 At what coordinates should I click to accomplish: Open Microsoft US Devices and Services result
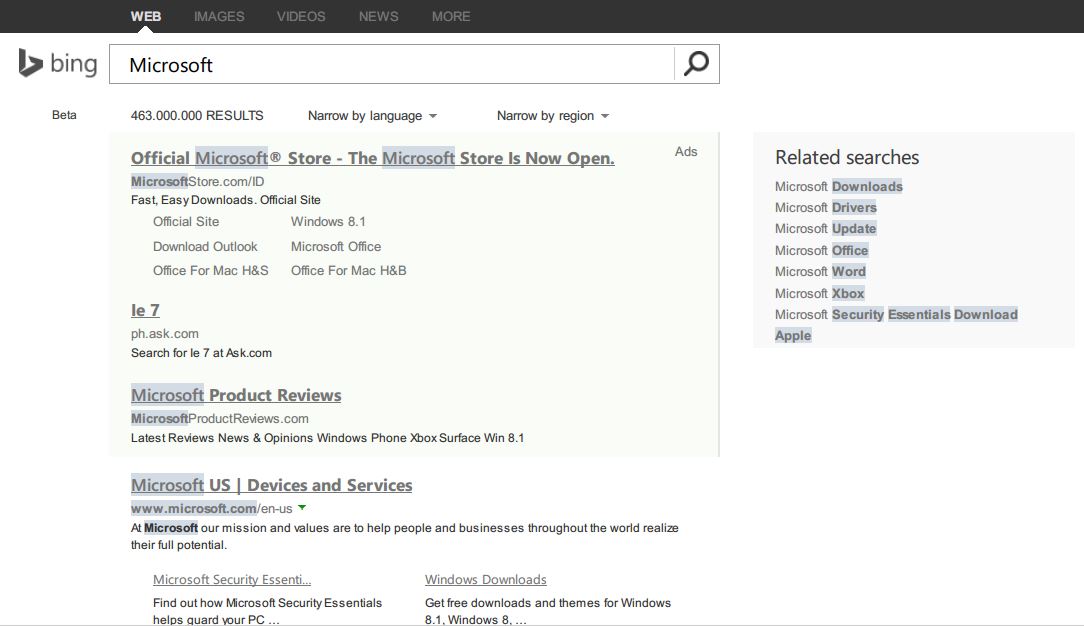pos(272,485)
